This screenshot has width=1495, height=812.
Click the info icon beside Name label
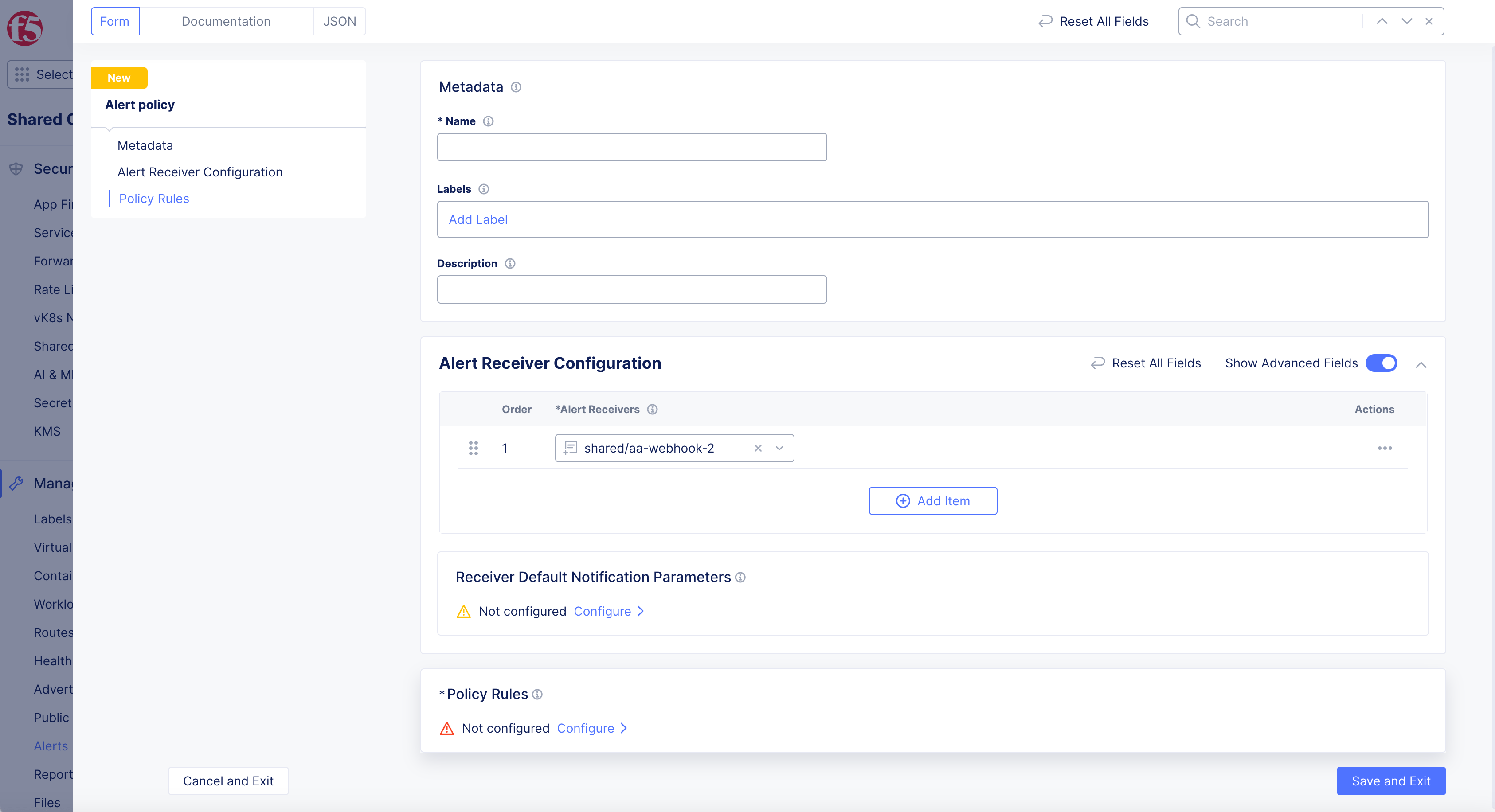[x=488, y=121]
